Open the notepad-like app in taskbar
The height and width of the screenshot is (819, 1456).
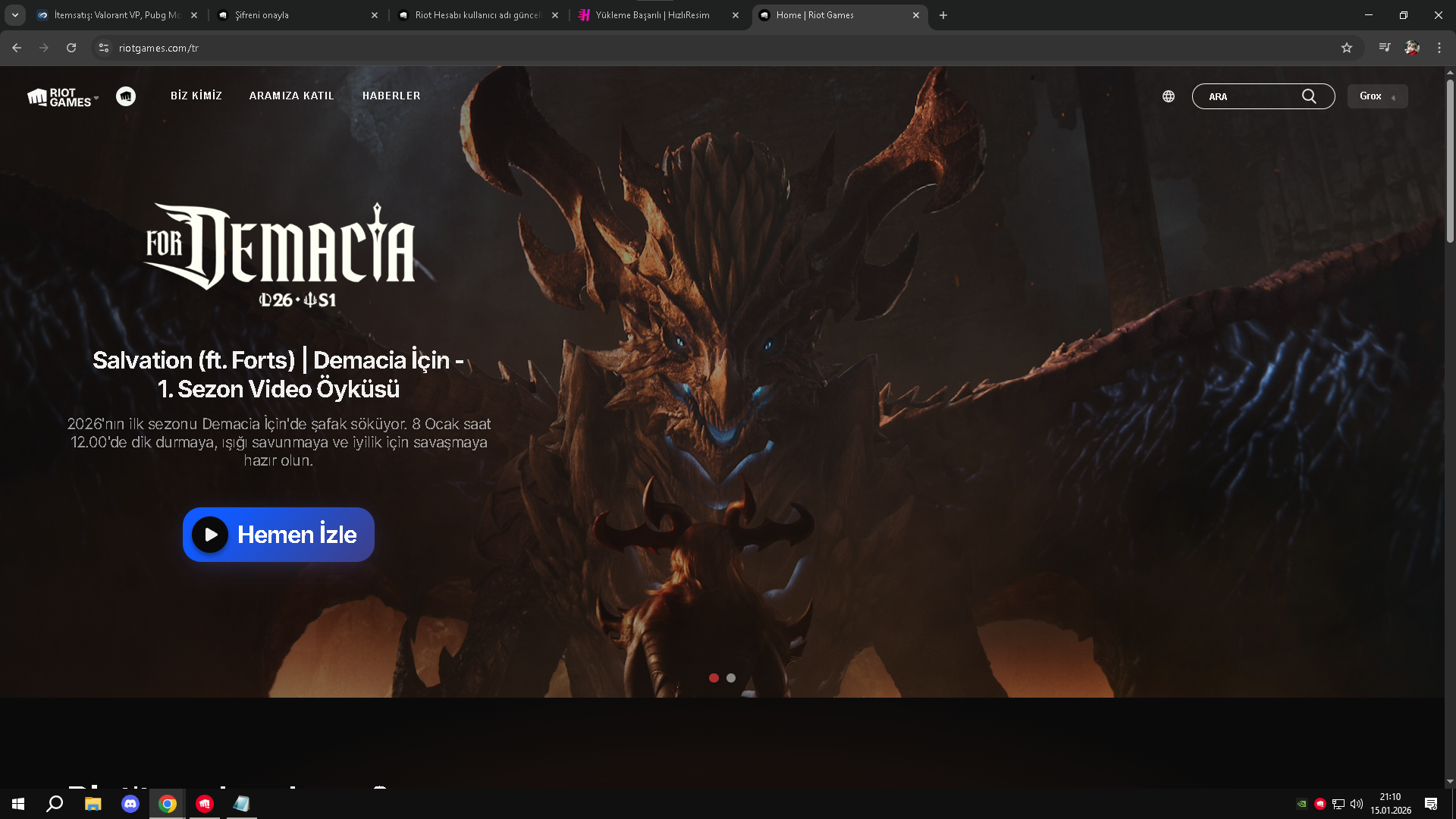(242, 804)
